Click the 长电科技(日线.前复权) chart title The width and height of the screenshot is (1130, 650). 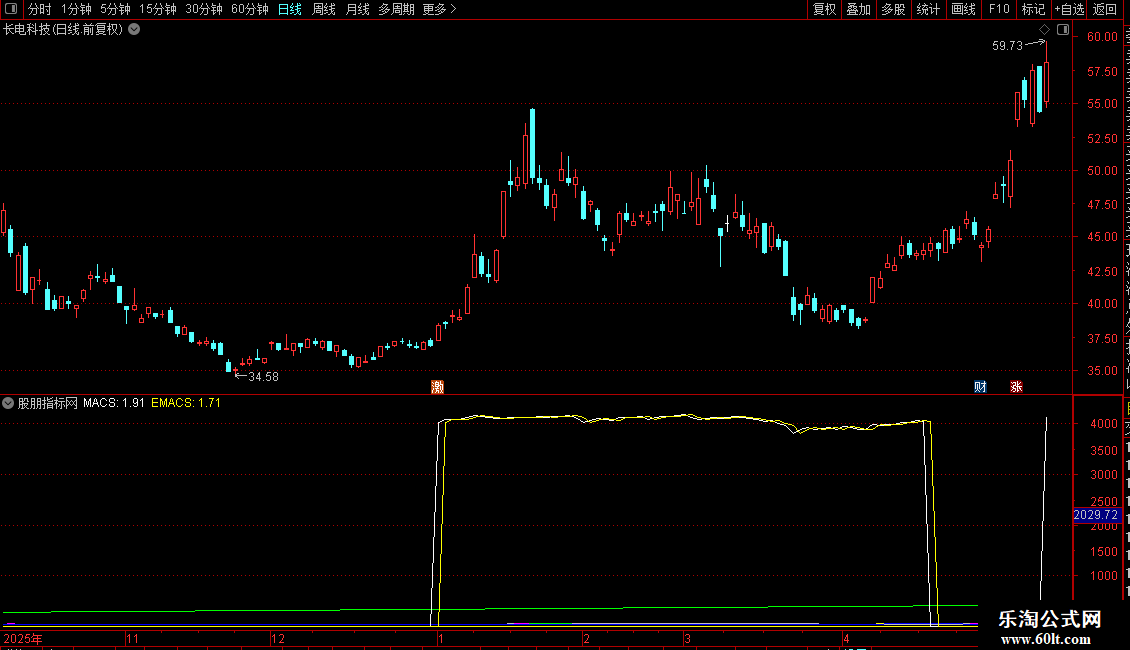point(63,30)
